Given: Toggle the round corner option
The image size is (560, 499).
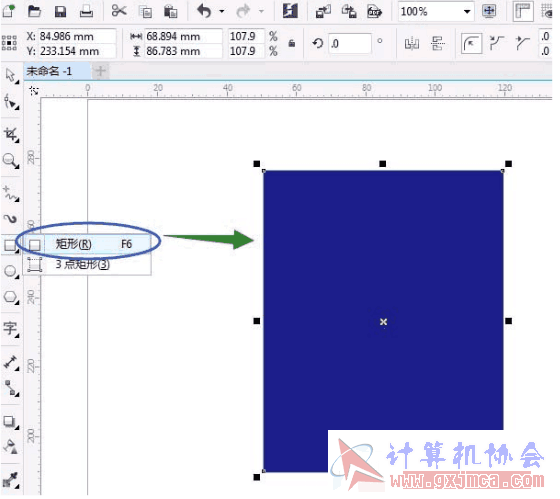Looking at the screenshot, I should 471,44.
